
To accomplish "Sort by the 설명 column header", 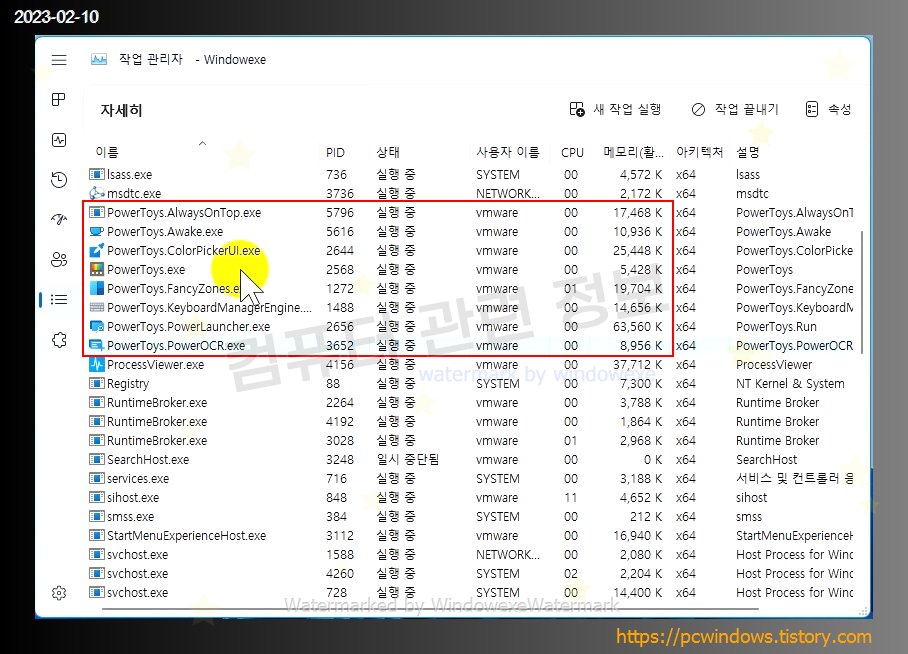I will (748, 152).
